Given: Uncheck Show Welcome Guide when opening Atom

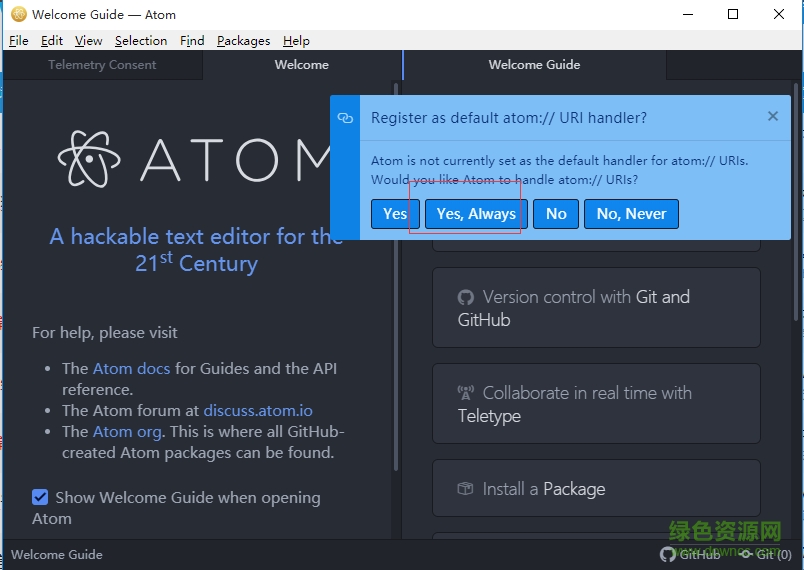Looking at the screenshot, I should (40, 497).
